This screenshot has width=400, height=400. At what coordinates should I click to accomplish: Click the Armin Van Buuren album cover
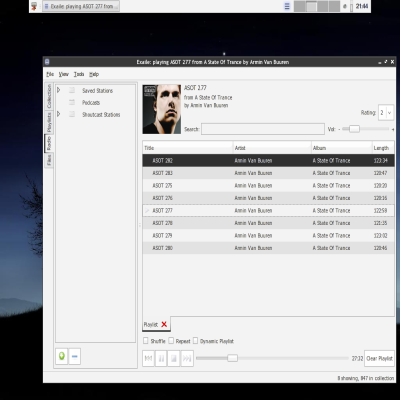tap(162, 109)
